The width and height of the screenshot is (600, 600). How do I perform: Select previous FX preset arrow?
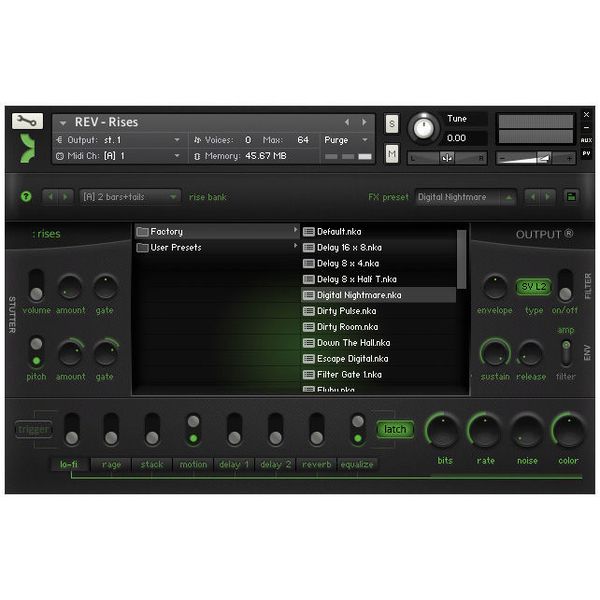(x=532, y=197)
